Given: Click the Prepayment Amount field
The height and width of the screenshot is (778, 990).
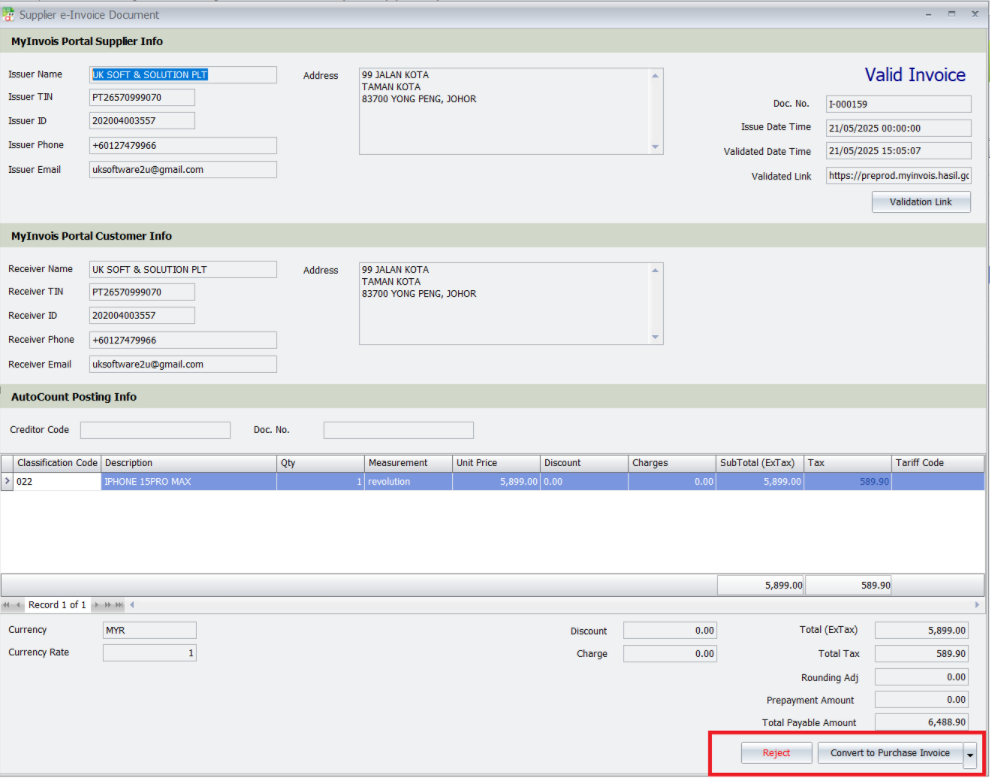Looking at the screenshot, I should (922, 700).
